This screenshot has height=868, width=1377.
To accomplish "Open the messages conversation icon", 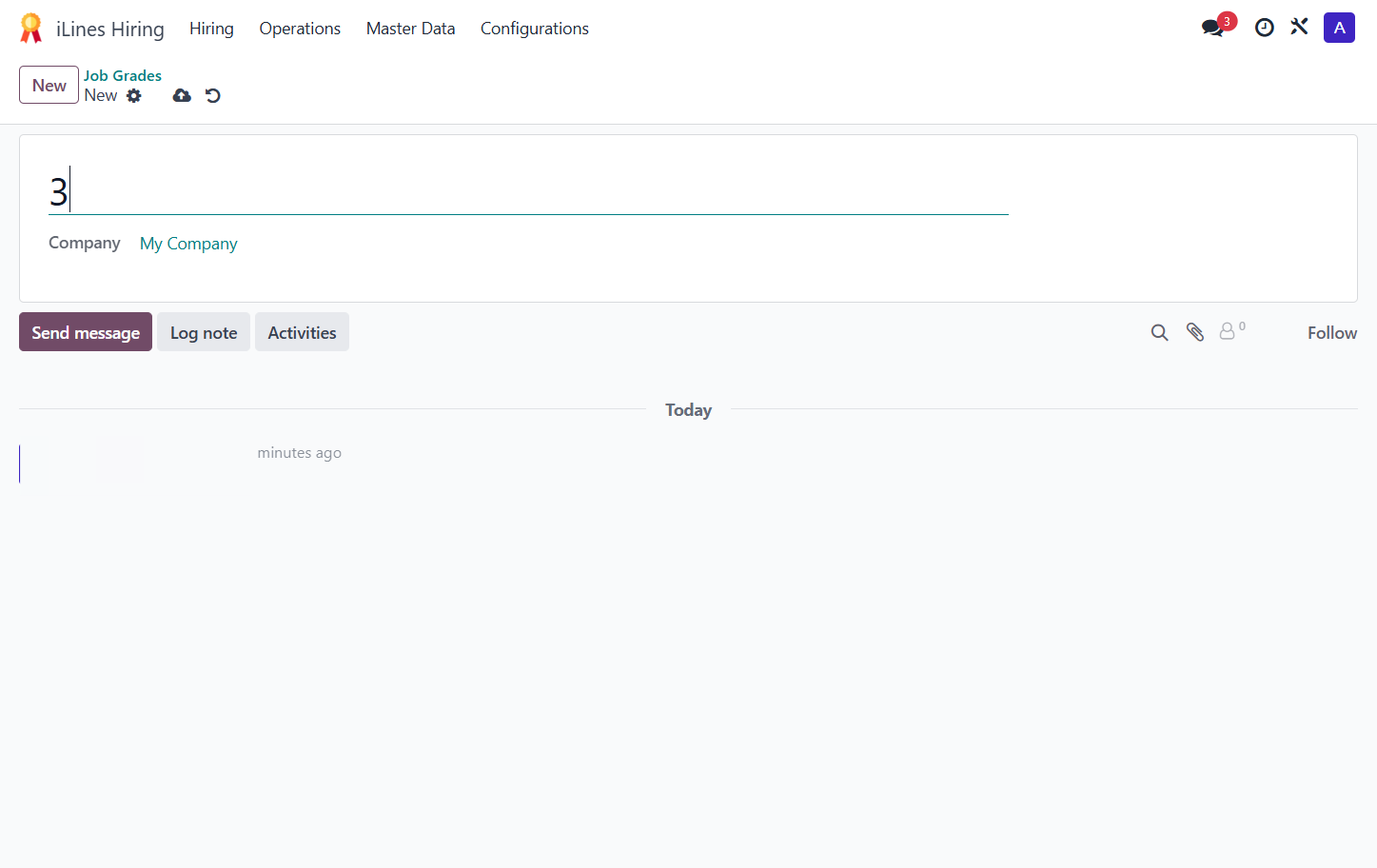I will click(1212, 28).
